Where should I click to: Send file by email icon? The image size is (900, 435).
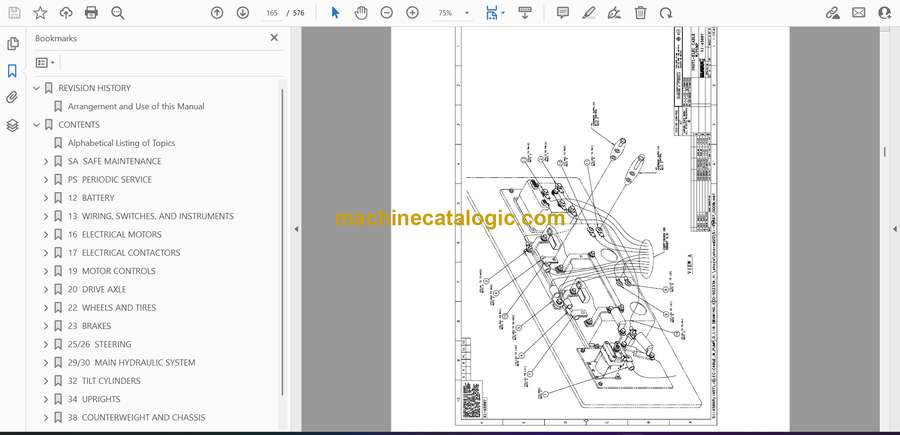859,13
